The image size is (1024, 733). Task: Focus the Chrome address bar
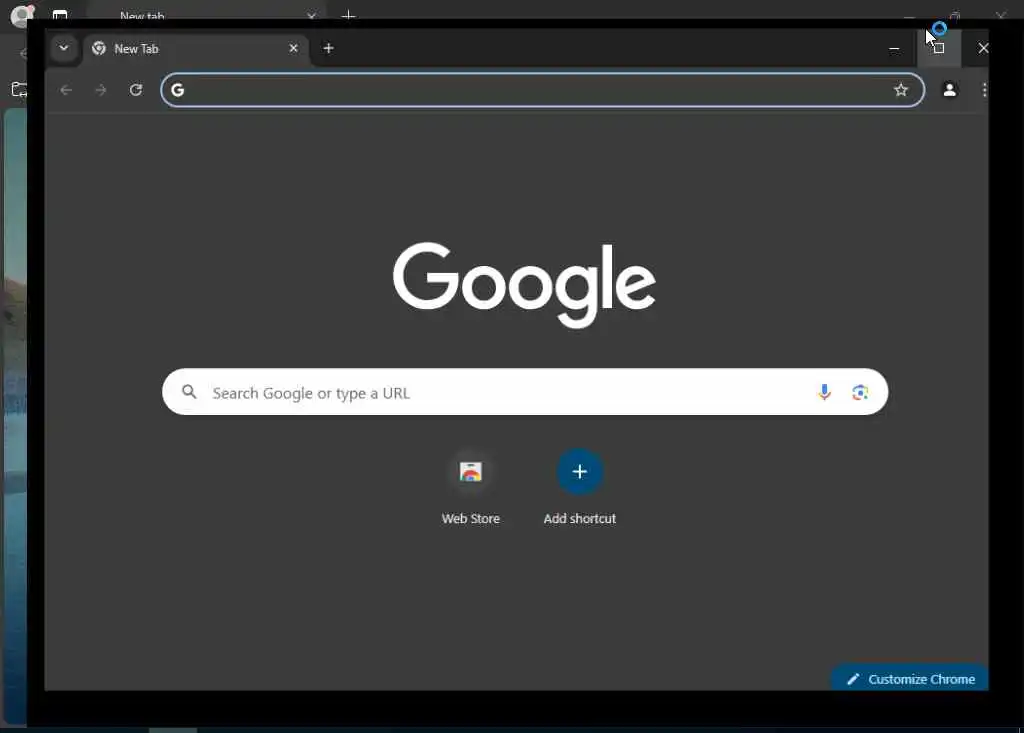click(542, 90)
